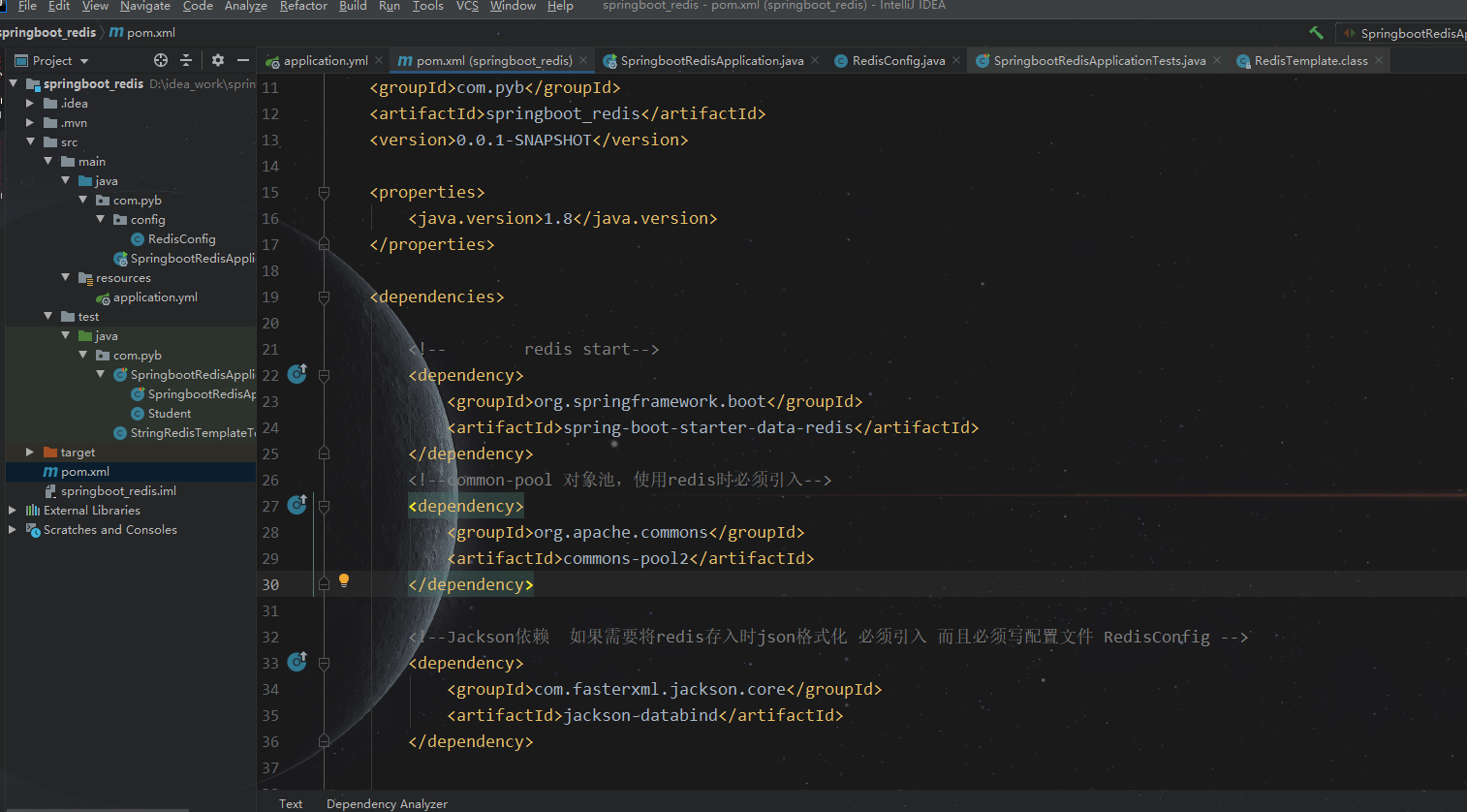Screen dimensions: 1467x812
Task: Click the yellow light bulb on line 30
Action: click(x=343, y=581)
